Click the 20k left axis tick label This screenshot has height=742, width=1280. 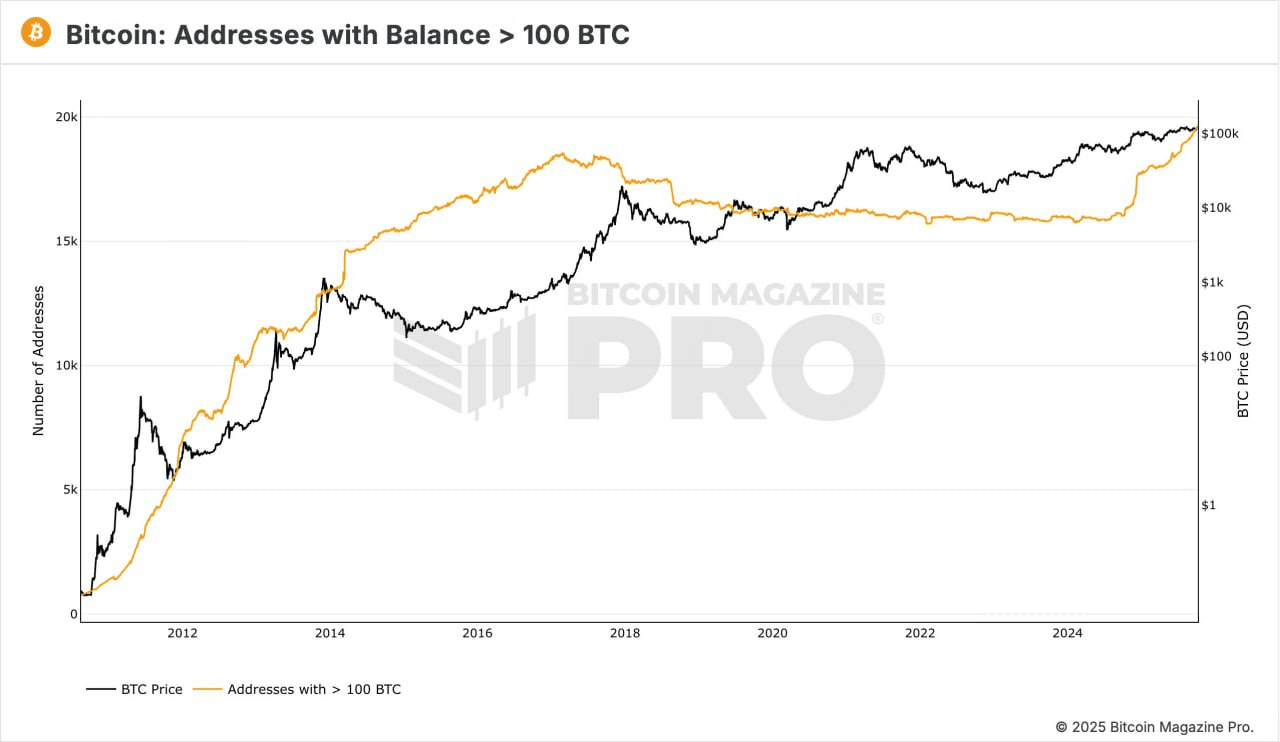pyautogui.click(x=66, y=117)
